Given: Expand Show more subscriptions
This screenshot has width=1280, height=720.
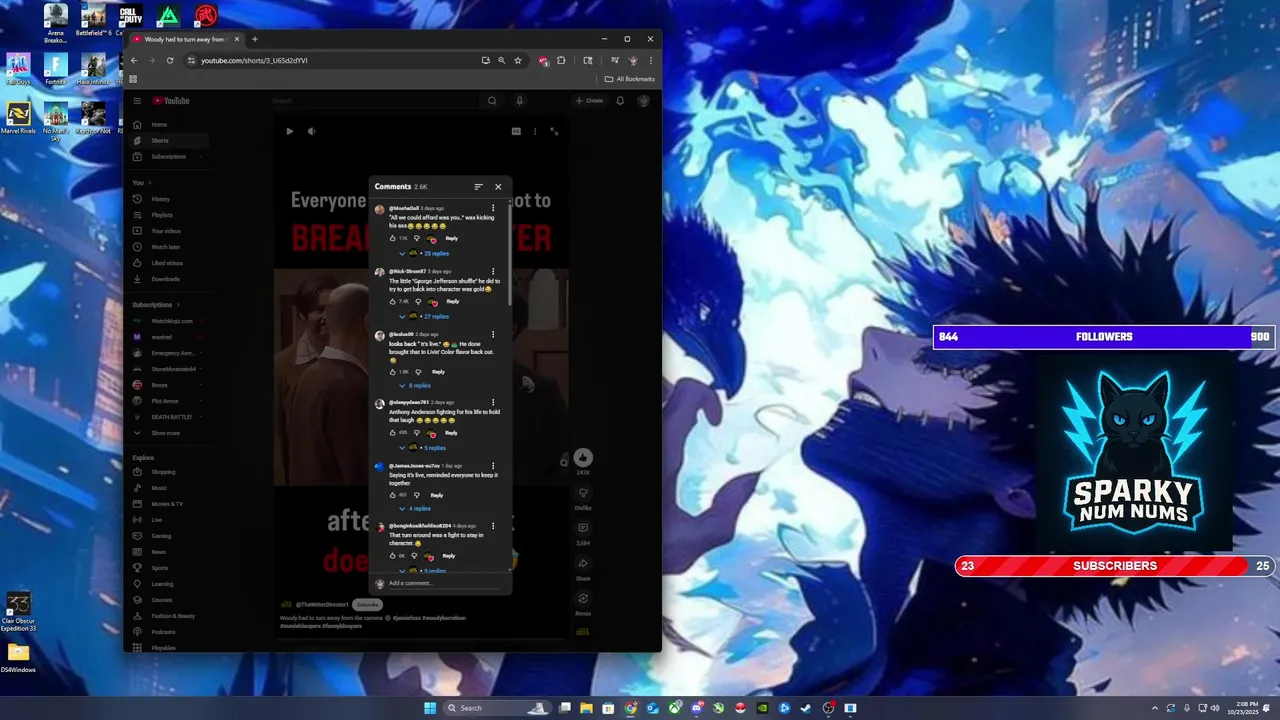Looking at the screenshot, I should point(167,433).
